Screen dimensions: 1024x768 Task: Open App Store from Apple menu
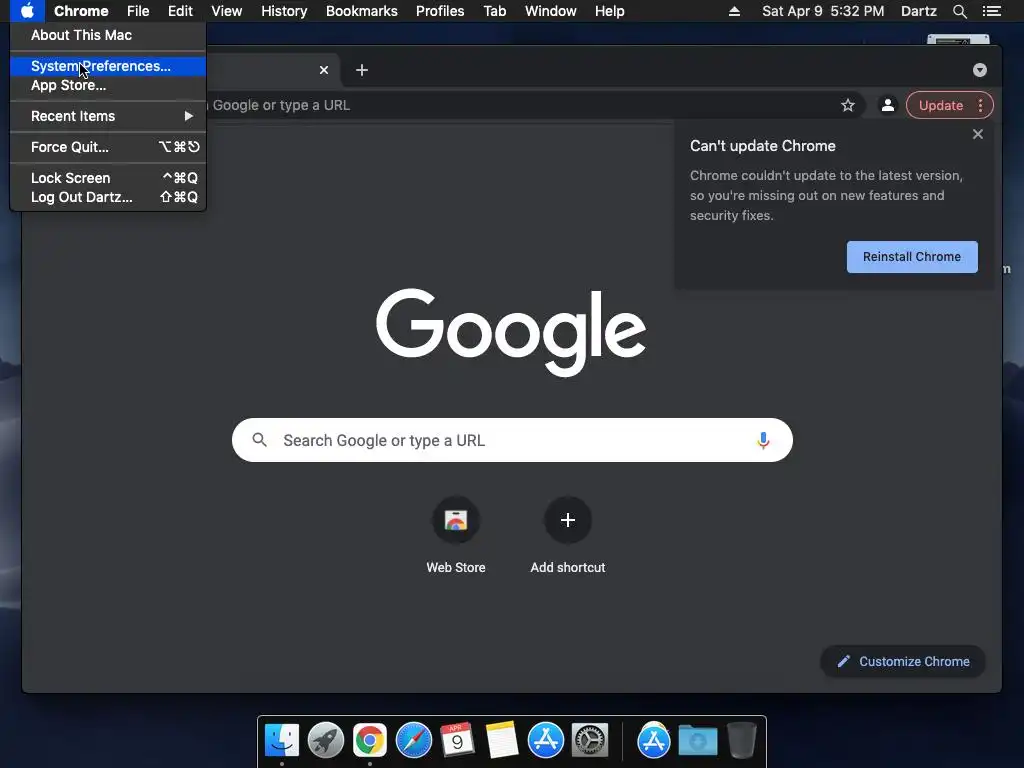108,86
